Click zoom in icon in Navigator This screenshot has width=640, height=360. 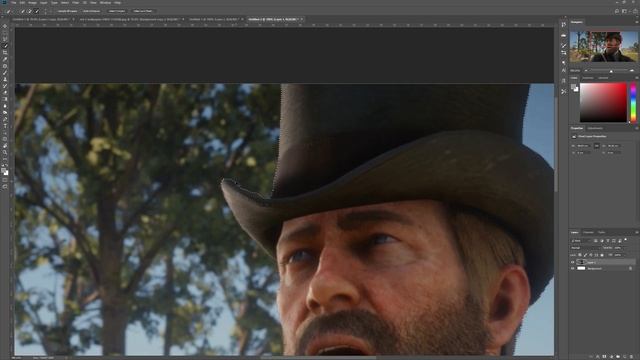(632, 71)
